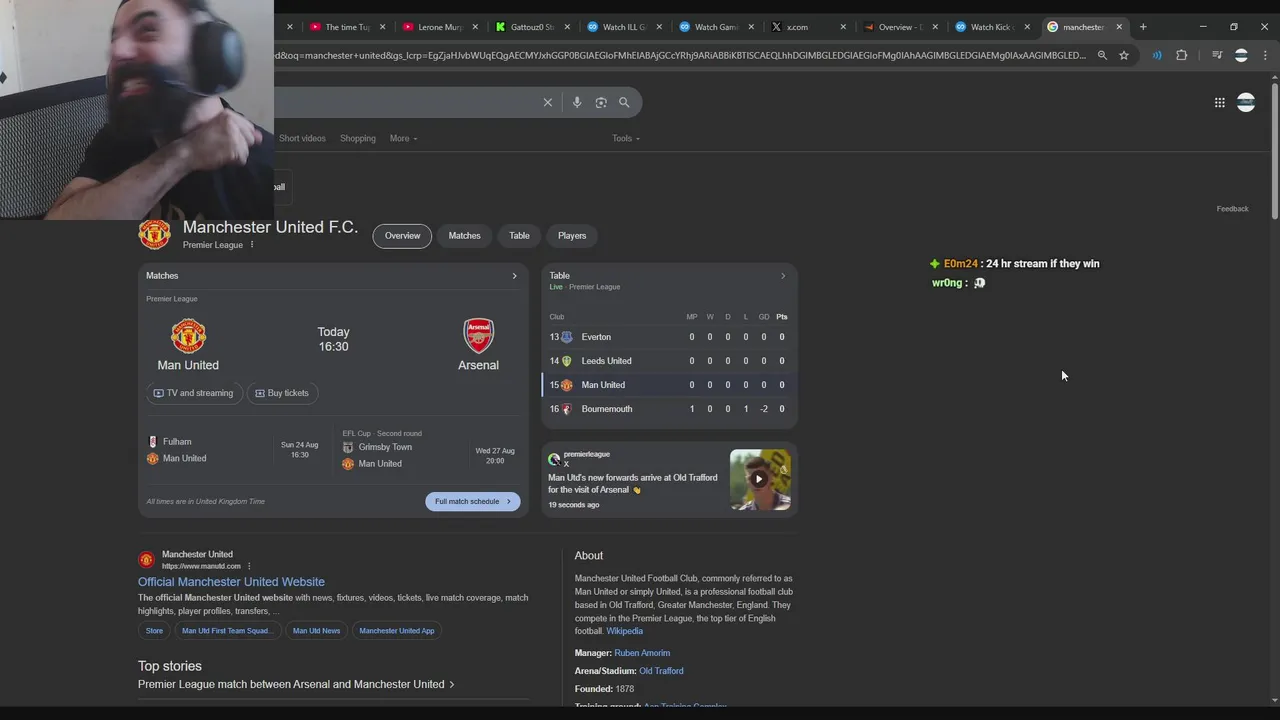Image resolution: width=1280 pixels, height=720 pixels.
Task: Open the Chrome profile icon in the toolbar
Action: pyautogui.click(x=1241, y=55)
